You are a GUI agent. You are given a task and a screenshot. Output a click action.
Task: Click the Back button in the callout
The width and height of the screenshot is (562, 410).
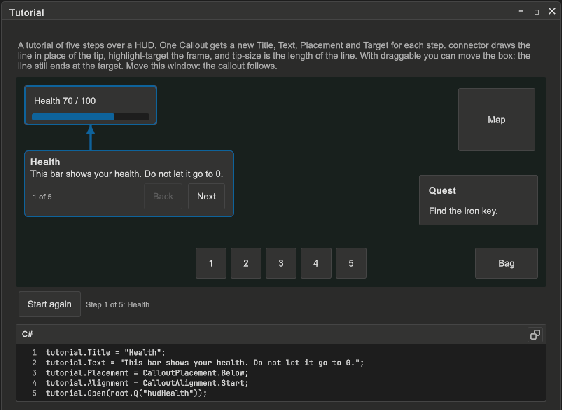tap(163, 196)
